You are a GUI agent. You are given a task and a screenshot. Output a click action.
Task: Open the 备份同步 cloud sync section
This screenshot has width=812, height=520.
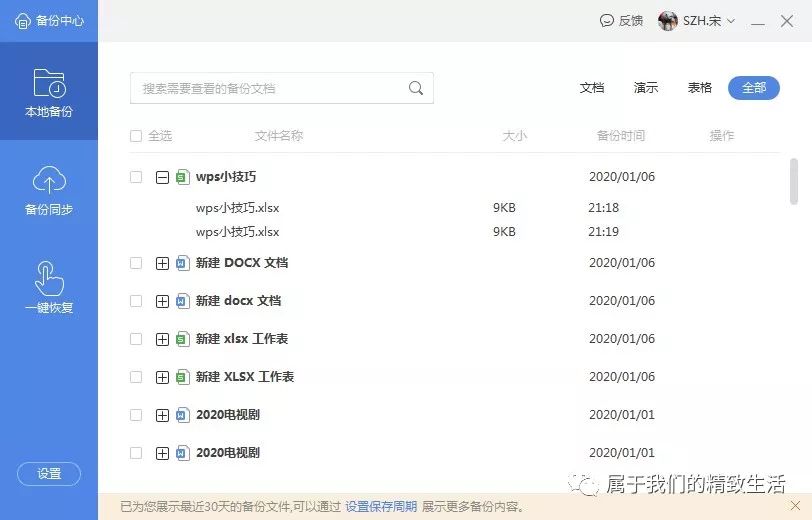click(x=49, y=190)
